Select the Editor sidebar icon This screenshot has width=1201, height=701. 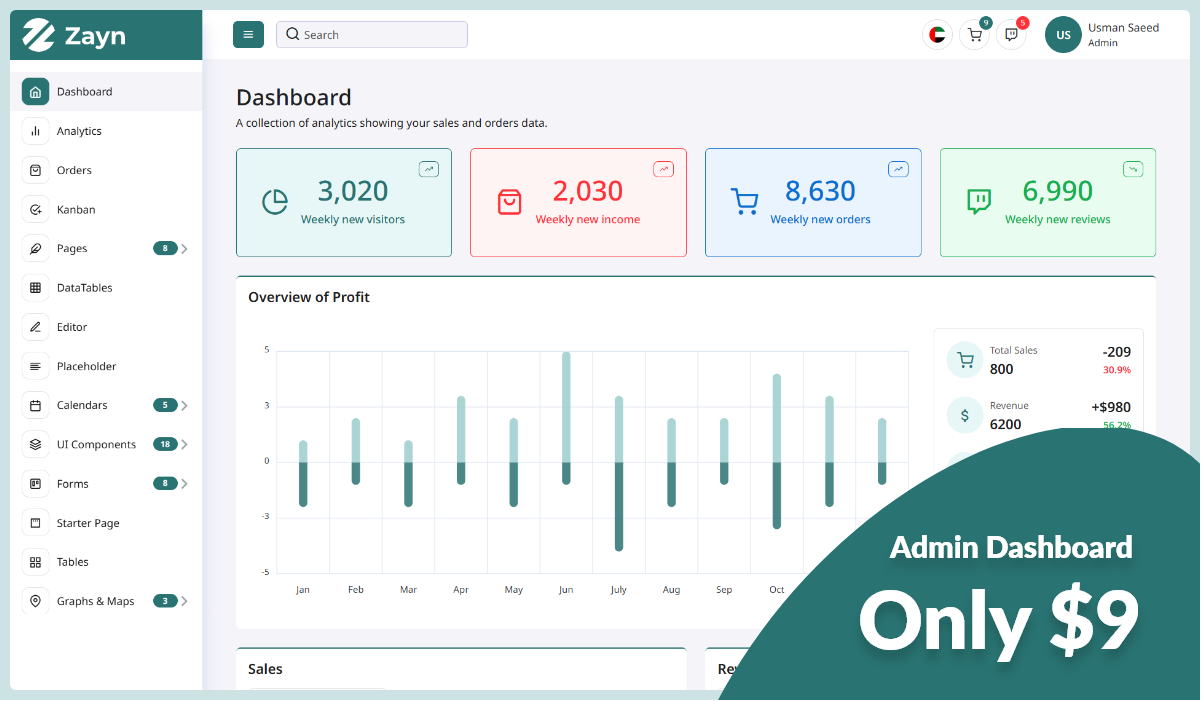(x=35, y=326)
